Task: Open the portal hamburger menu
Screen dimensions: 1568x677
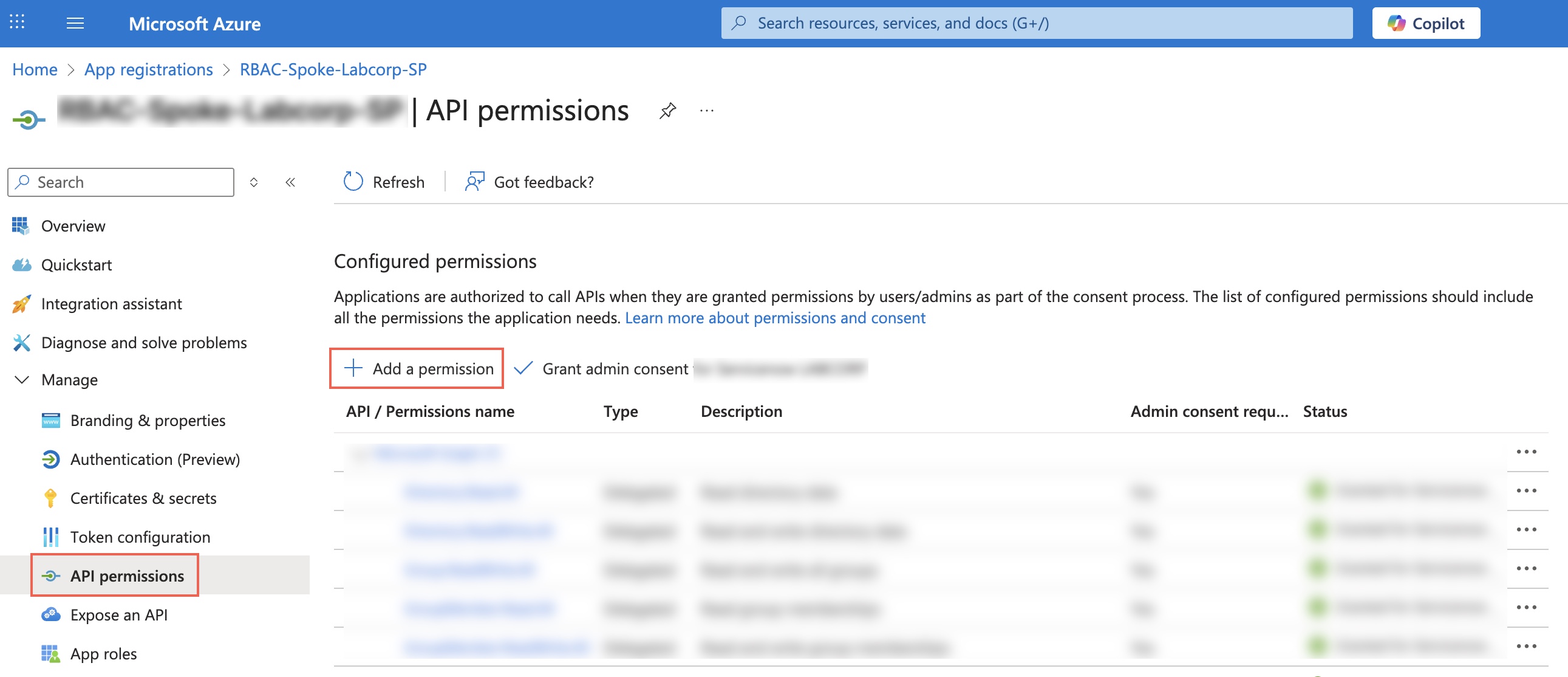Action: click(75, 23)
